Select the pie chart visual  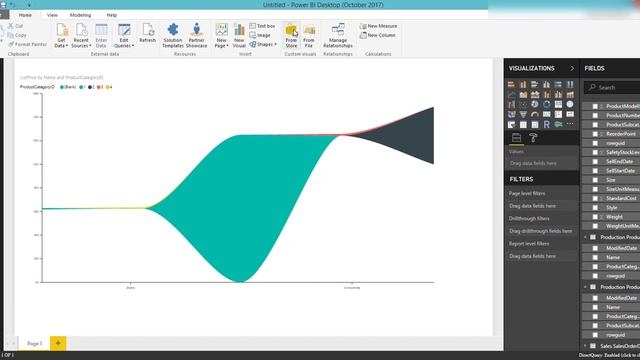535,104
